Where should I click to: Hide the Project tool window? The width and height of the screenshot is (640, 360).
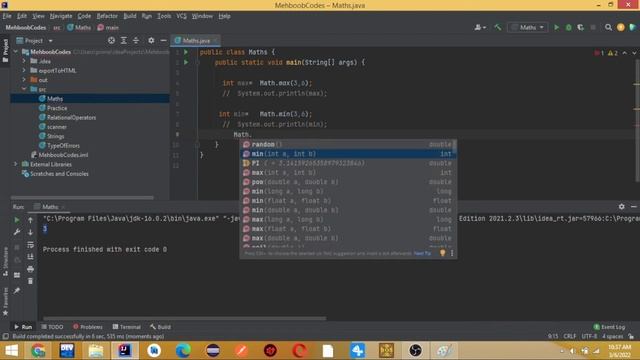coord(163,40)
